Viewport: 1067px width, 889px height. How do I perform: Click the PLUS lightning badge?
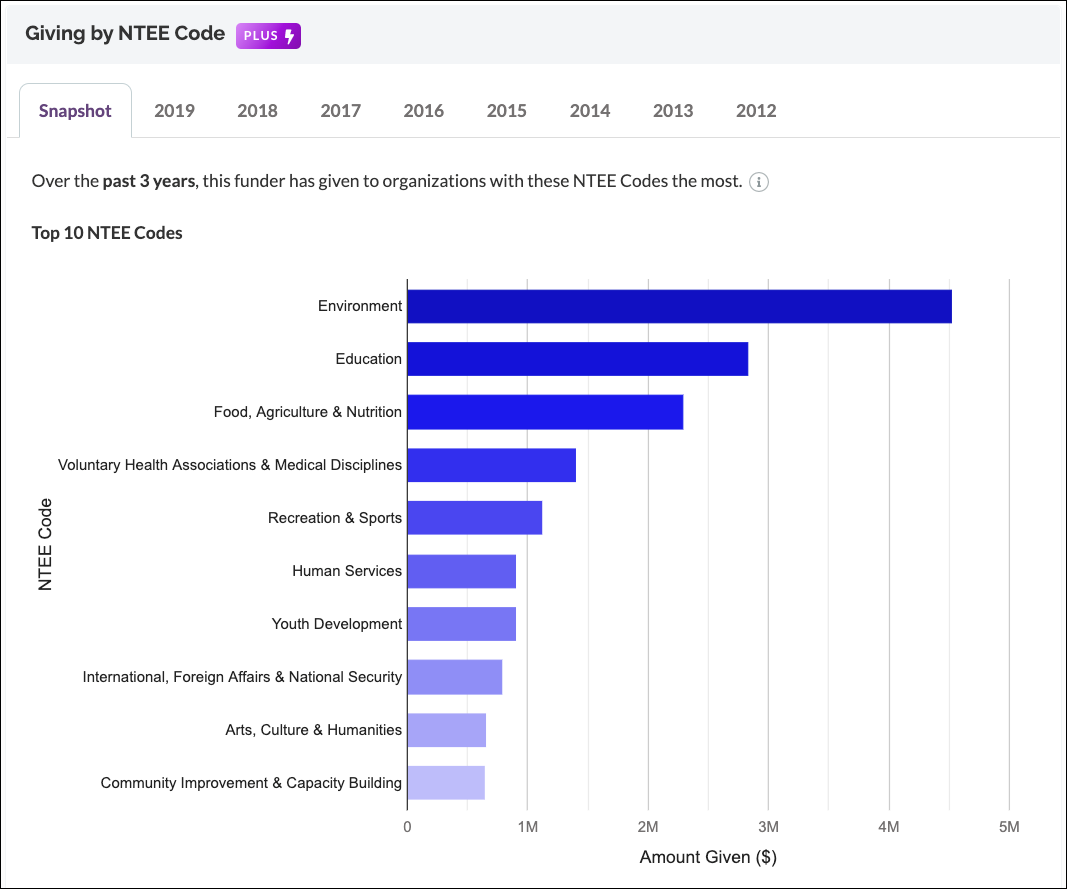click(267, 35)
